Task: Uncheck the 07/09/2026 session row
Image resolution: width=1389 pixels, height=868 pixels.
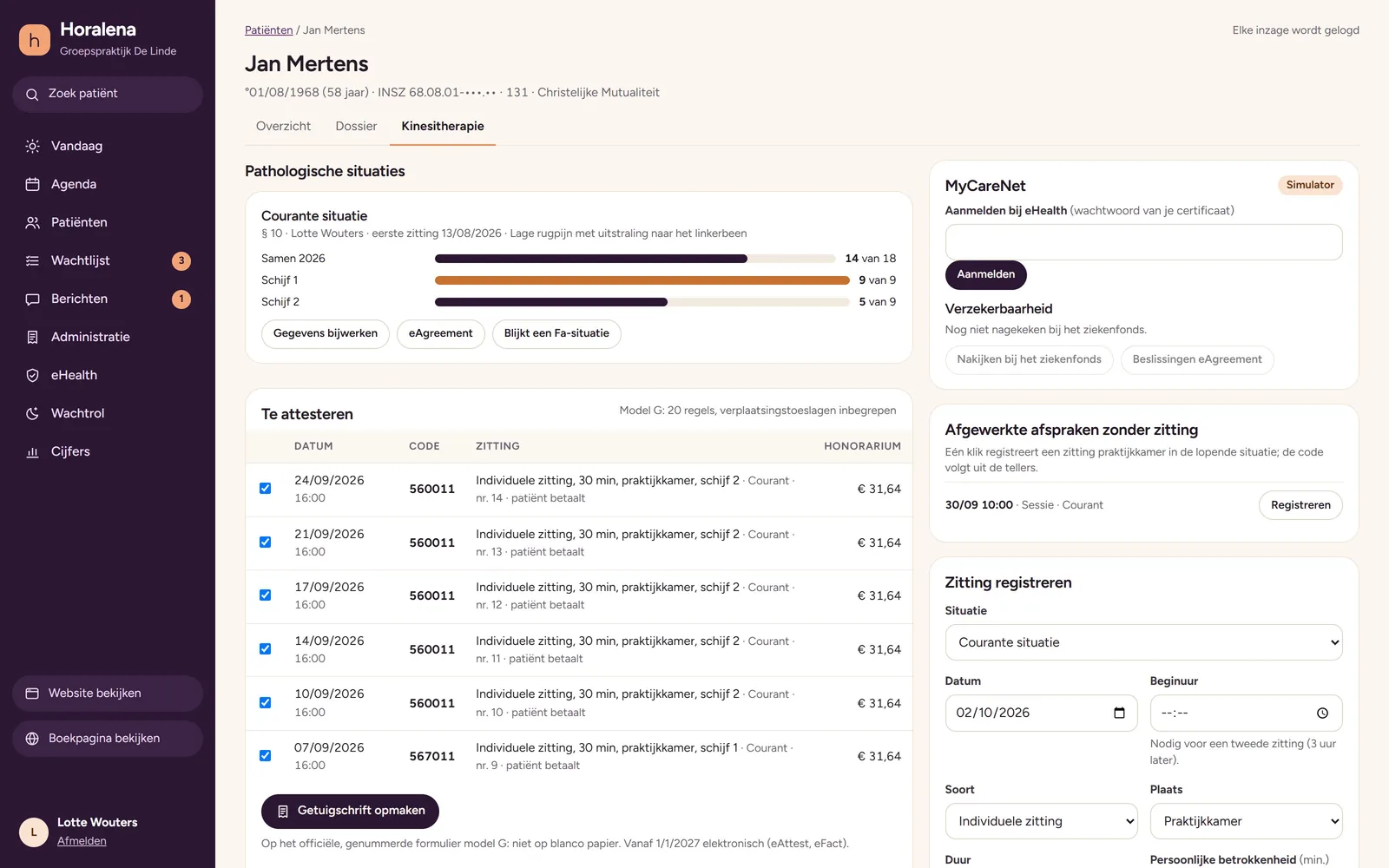Action: click(x=266, y=756)
